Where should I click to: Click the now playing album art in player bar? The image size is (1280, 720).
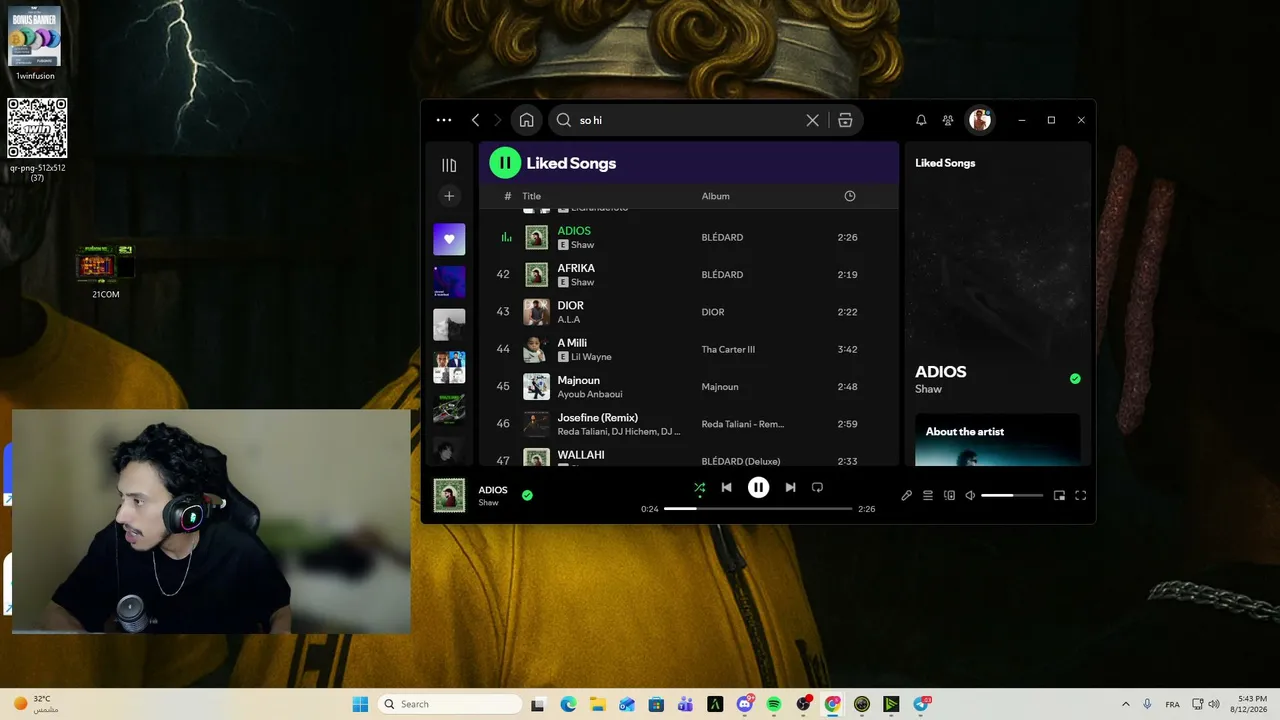449,495
